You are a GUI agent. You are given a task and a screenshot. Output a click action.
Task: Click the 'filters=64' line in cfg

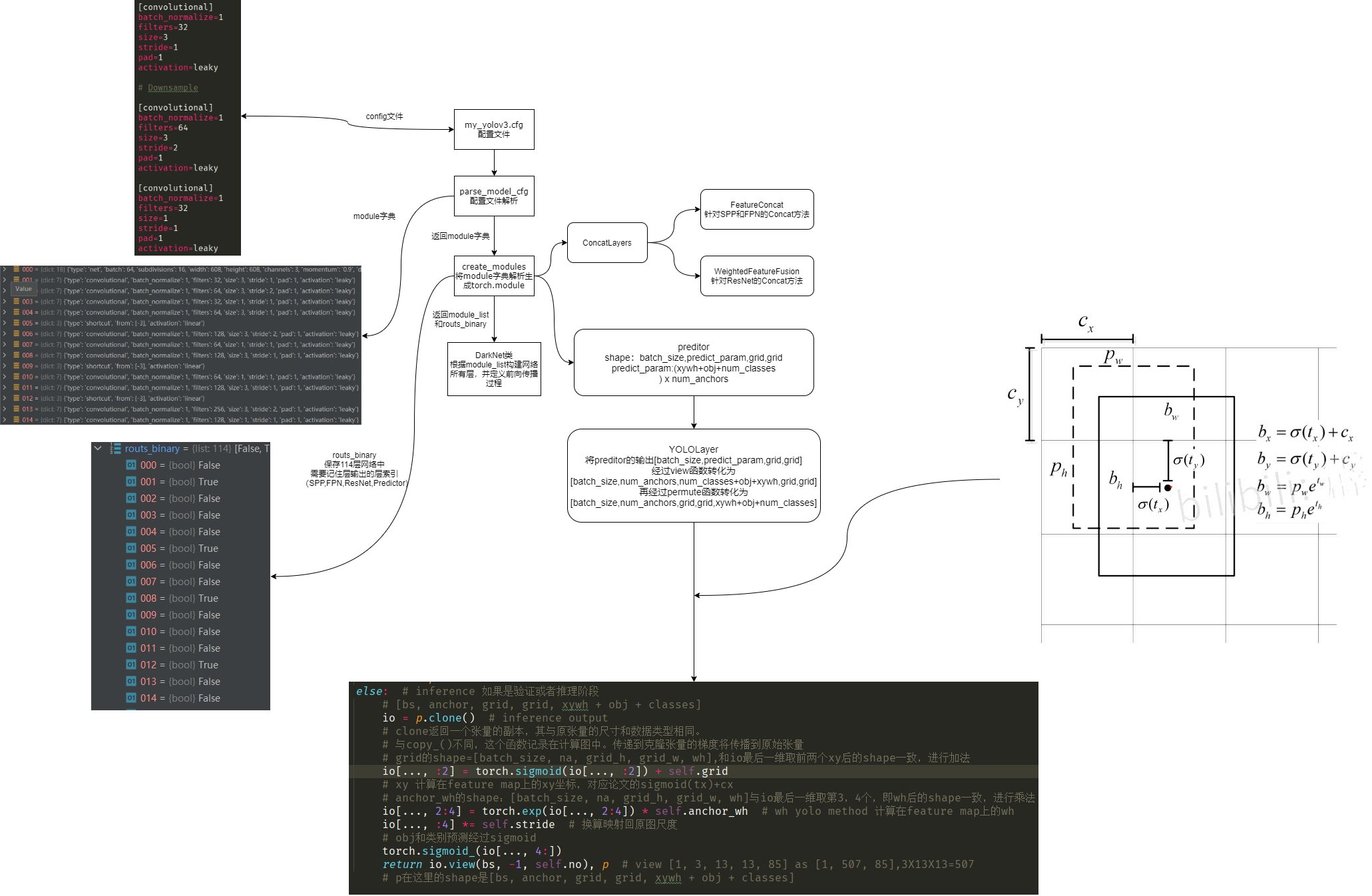pyautogui.click(x=163, y=128)
